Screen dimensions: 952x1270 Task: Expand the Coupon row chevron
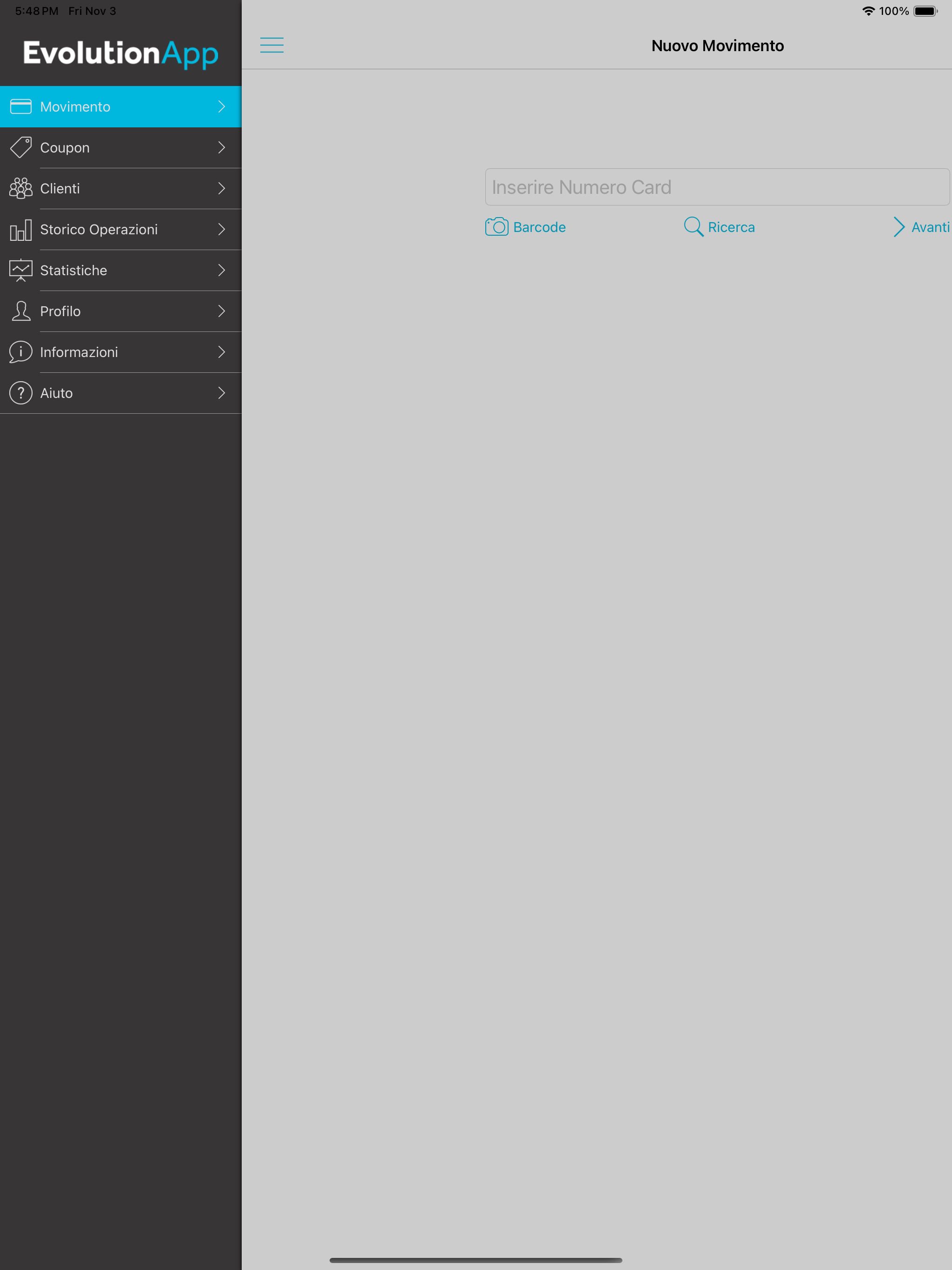222,147
